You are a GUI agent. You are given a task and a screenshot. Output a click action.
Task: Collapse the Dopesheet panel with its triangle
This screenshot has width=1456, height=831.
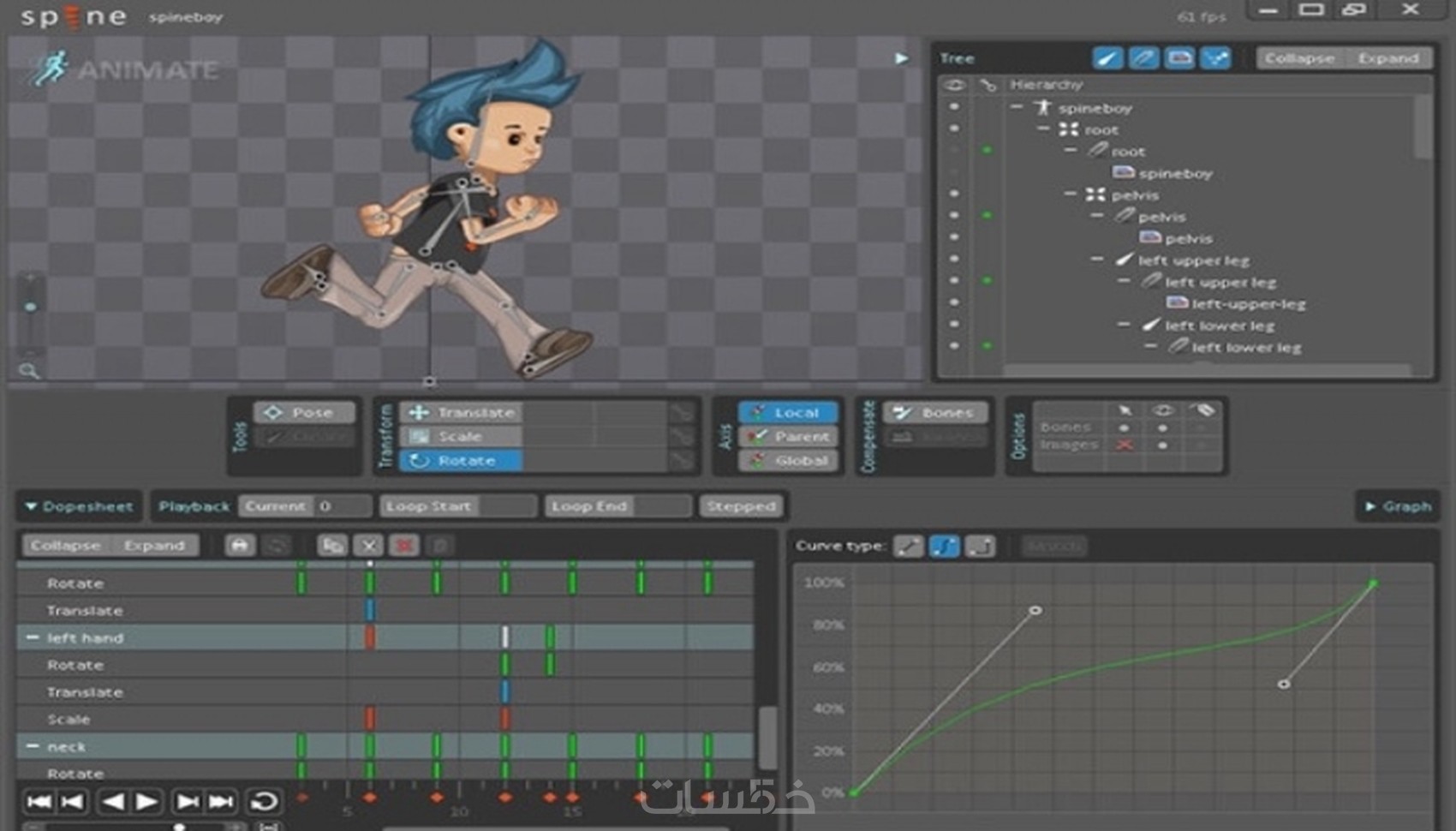point(31,506)
